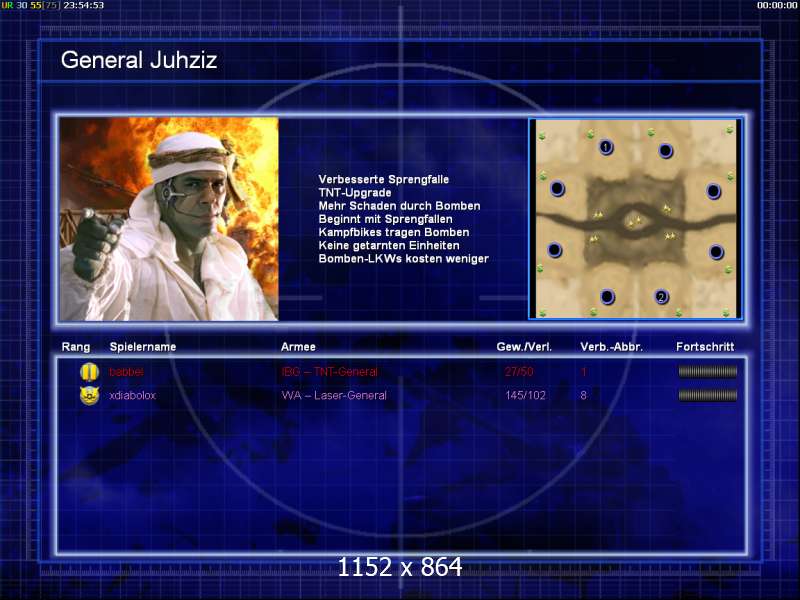This screenshot has width=800, height=600.
Task: Click the desert minimap preview
Action: [x=635, y=219]
